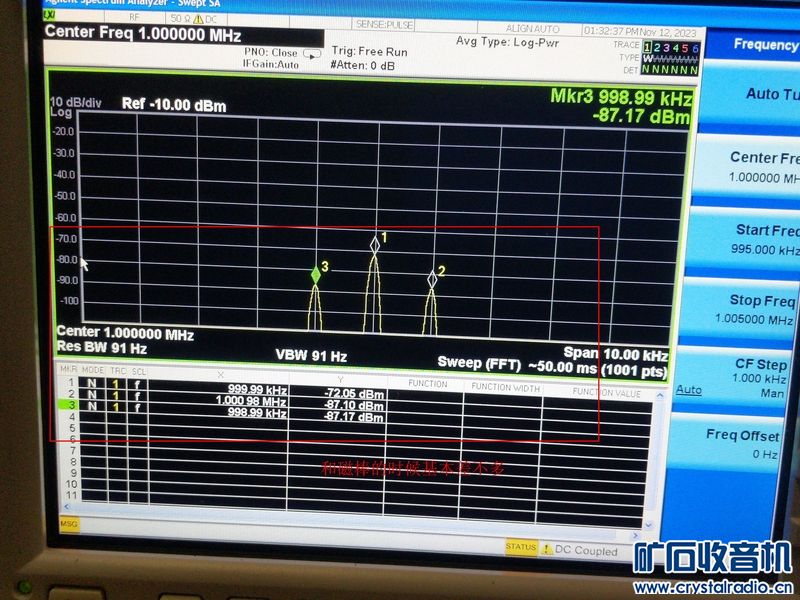Select trace number 4 indicator
Screen dimensions: 800x600
[x=676, y=48]
